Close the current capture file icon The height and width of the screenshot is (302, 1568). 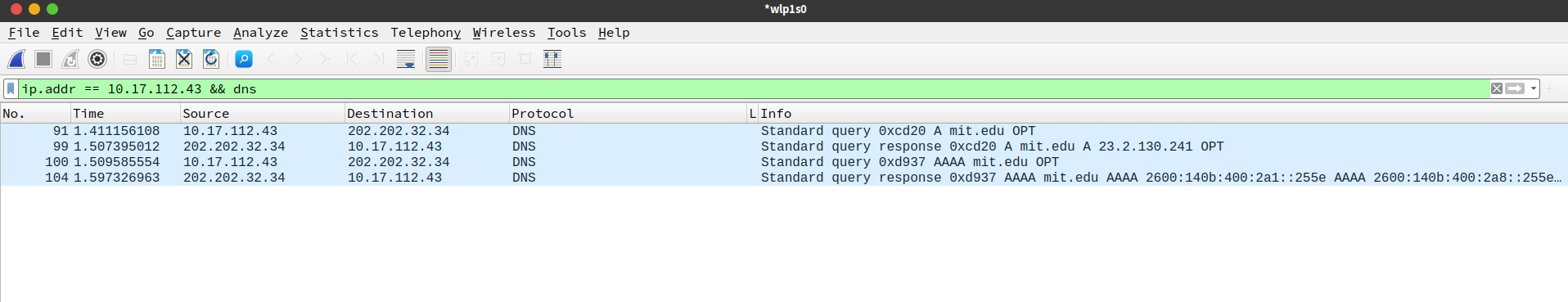(184, 59)
